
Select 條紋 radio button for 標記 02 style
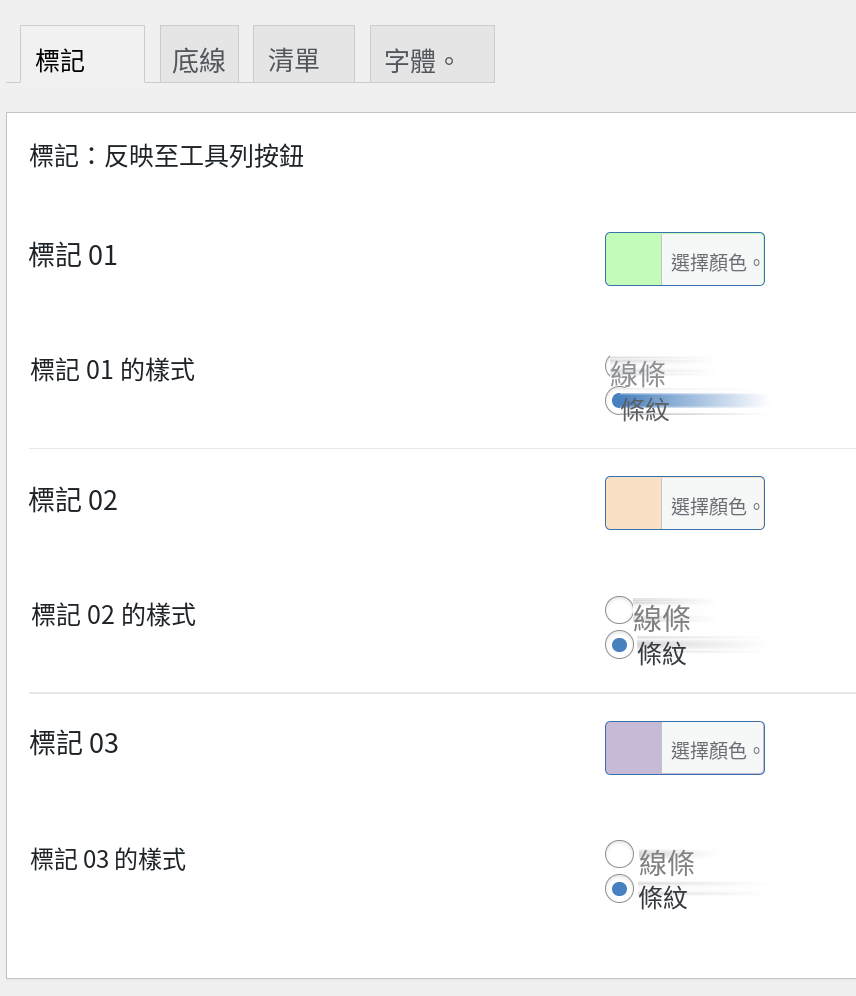point(619,645)
